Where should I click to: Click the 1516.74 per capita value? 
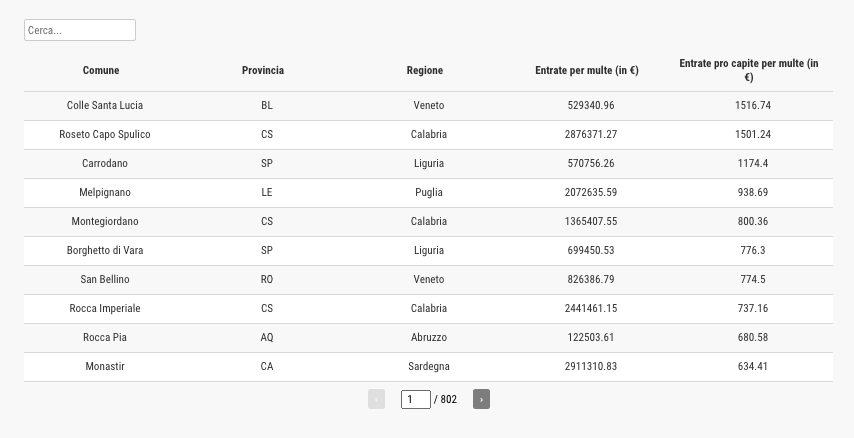(752, 105)
